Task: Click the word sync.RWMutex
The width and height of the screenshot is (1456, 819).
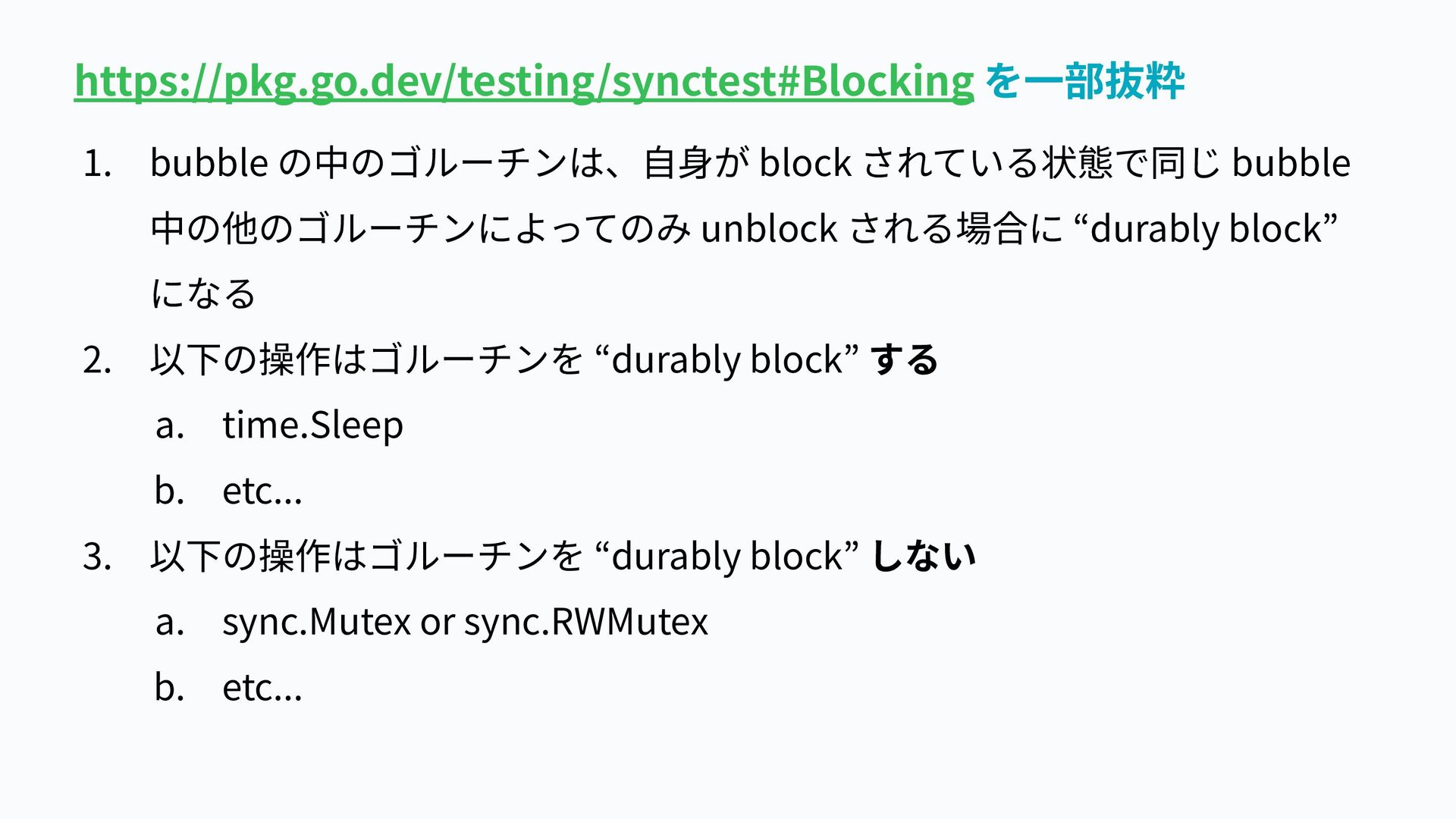Action: click(586, 622)
